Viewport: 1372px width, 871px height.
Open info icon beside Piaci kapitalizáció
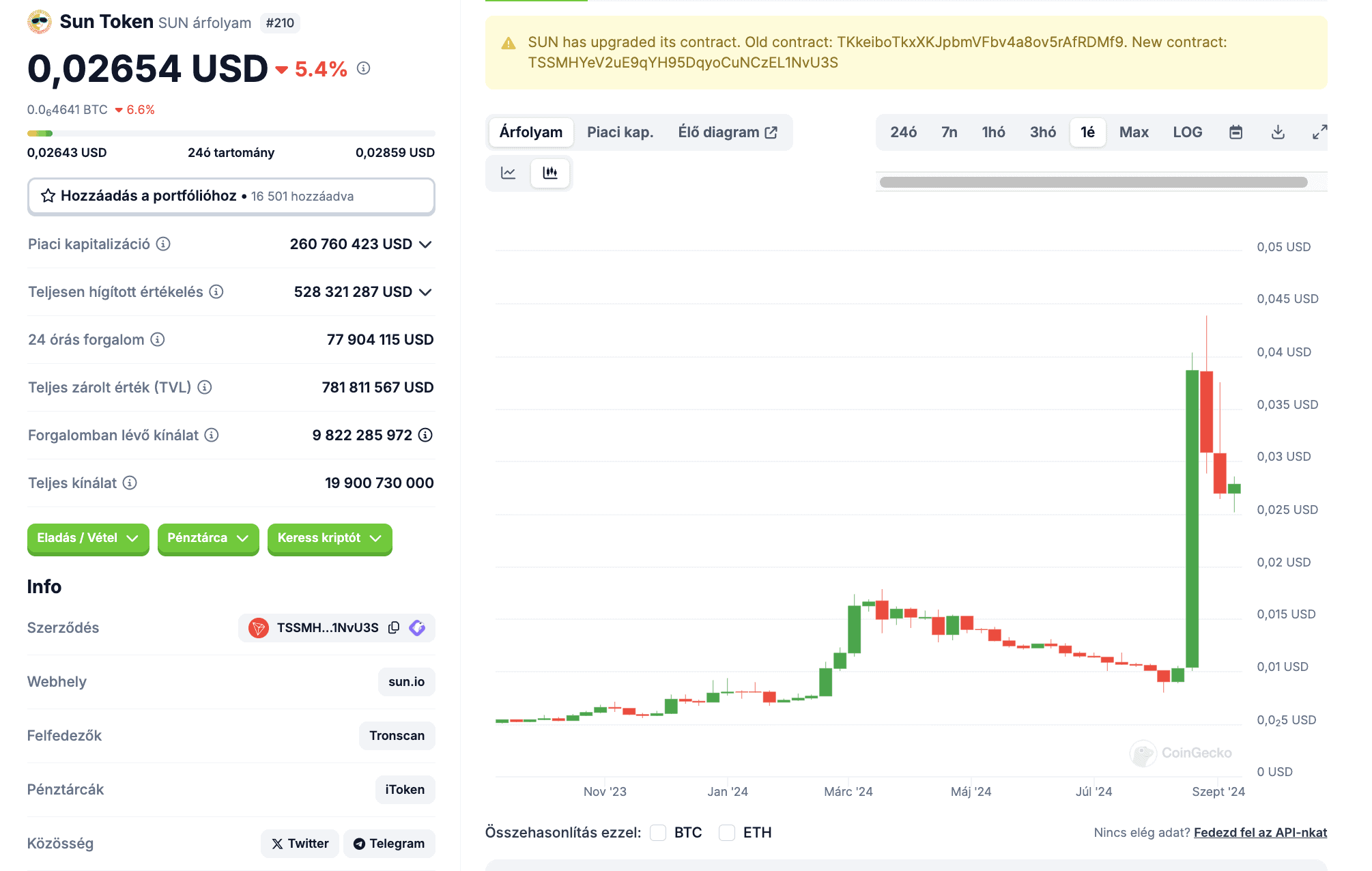click(163, 244)
